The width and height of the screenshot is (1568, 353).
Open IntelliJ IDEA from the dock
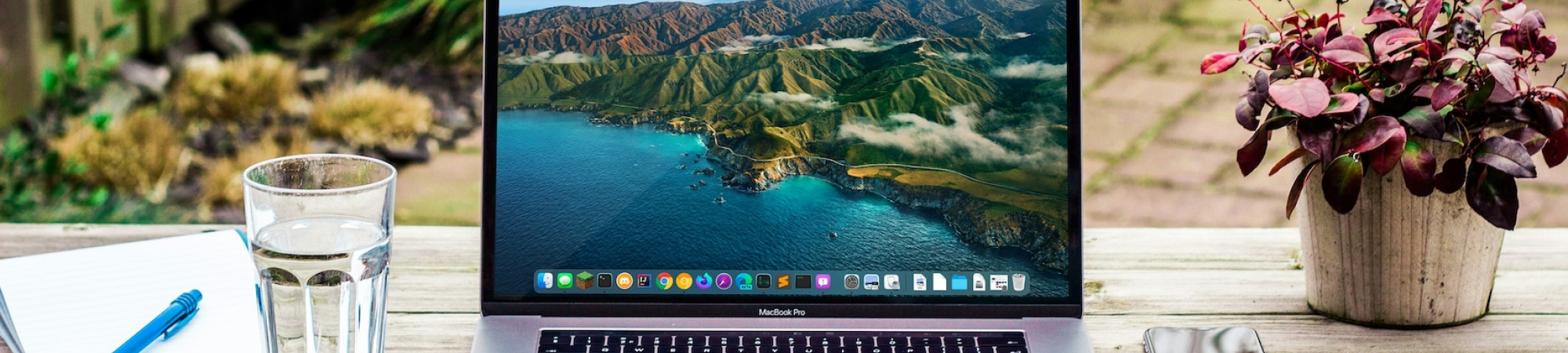644,281
